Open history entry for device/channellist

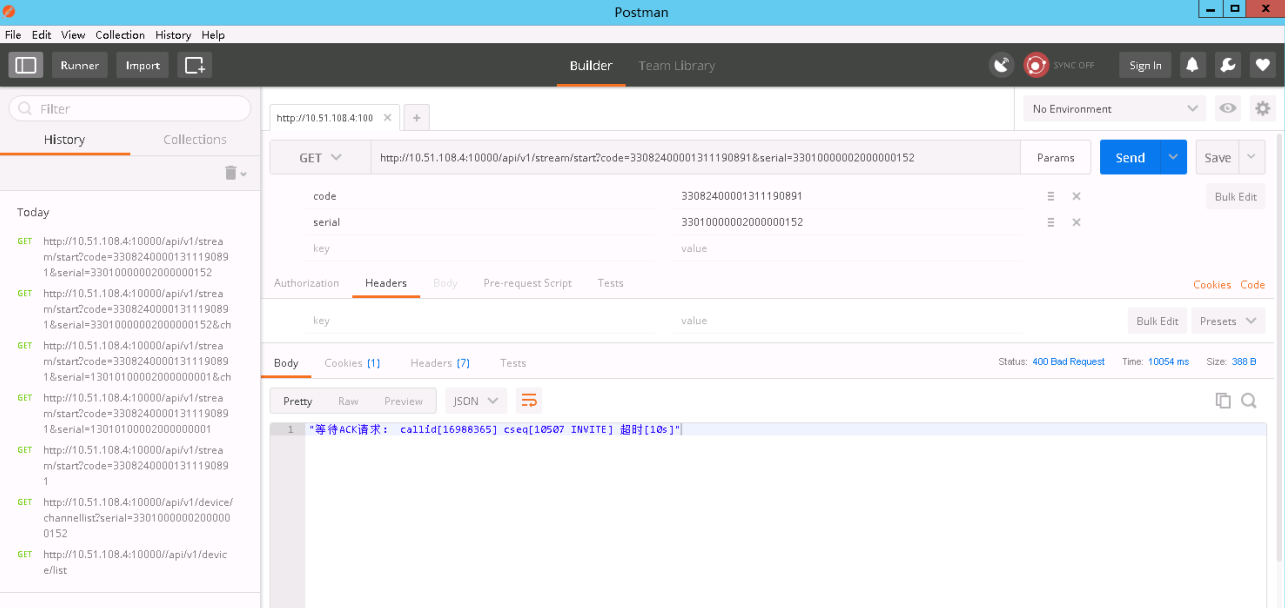pyautogui.click(x=137, y=518)
